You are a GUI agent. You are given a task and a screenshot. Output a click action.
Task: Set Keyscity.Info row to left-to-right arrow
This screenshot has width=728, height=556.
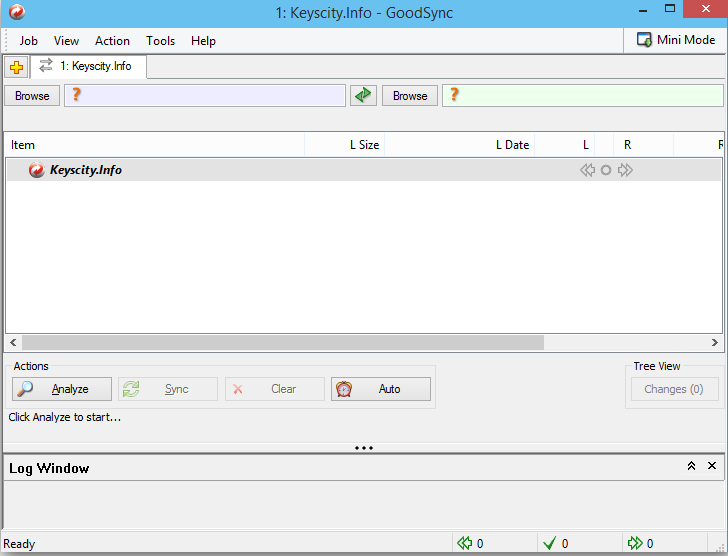click(625, 170)
